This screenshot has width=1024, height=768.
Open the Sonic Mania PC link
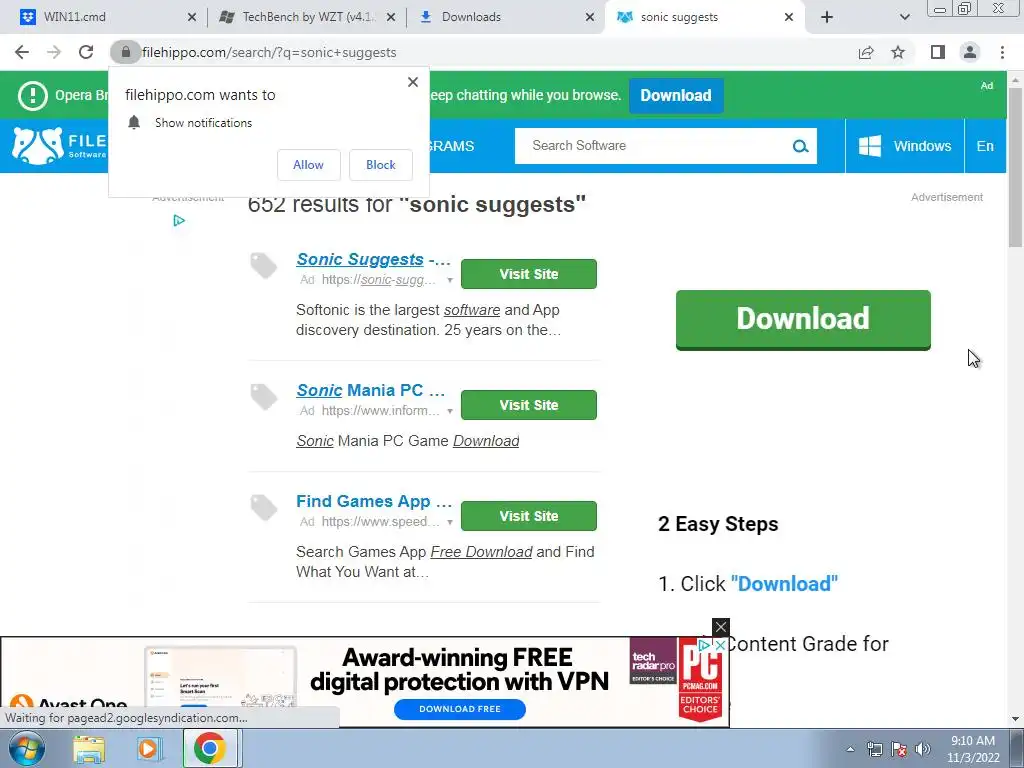tap(371, 391)
